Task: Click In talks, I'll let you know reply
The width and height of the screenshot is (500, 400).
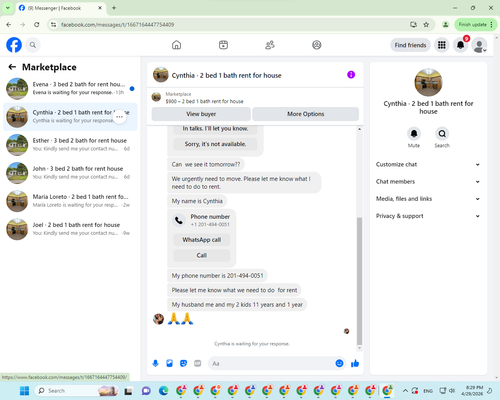Action: [x=215, y=129]
